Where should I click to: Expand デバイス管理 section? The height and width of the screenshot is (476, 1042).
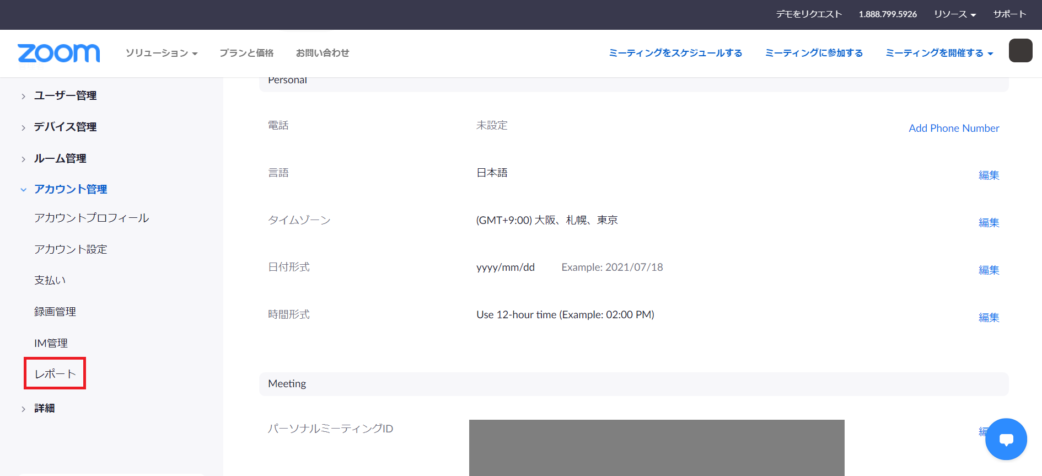[x=65, y=127]
